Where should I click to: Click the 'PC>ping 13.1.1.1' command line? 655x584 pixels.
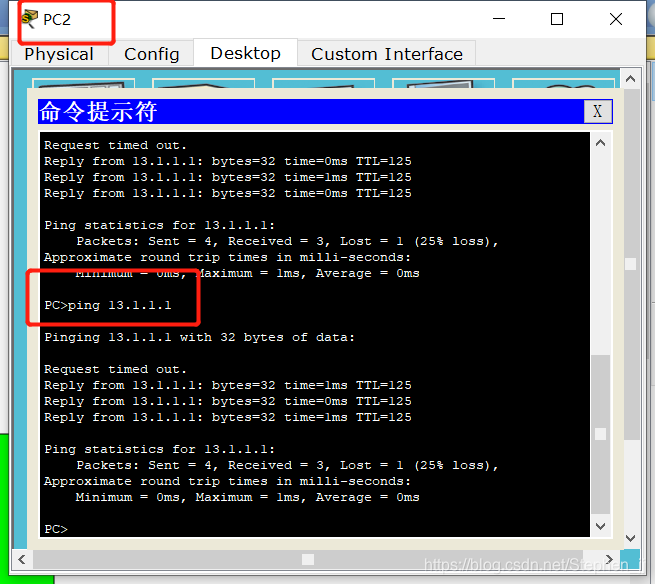coord(108,305)
